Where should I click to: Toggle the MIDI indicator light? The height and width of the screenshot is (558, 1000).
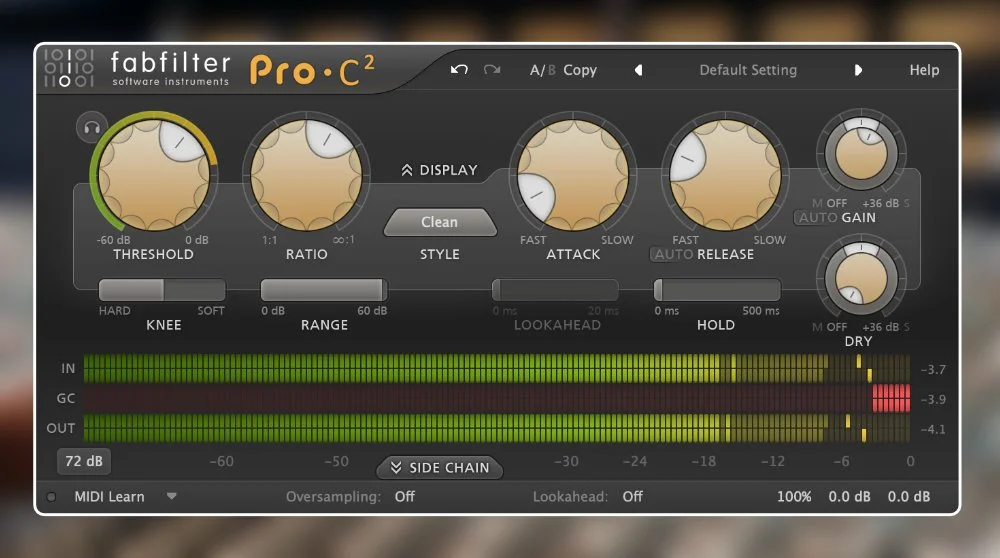tap(51, 496)
